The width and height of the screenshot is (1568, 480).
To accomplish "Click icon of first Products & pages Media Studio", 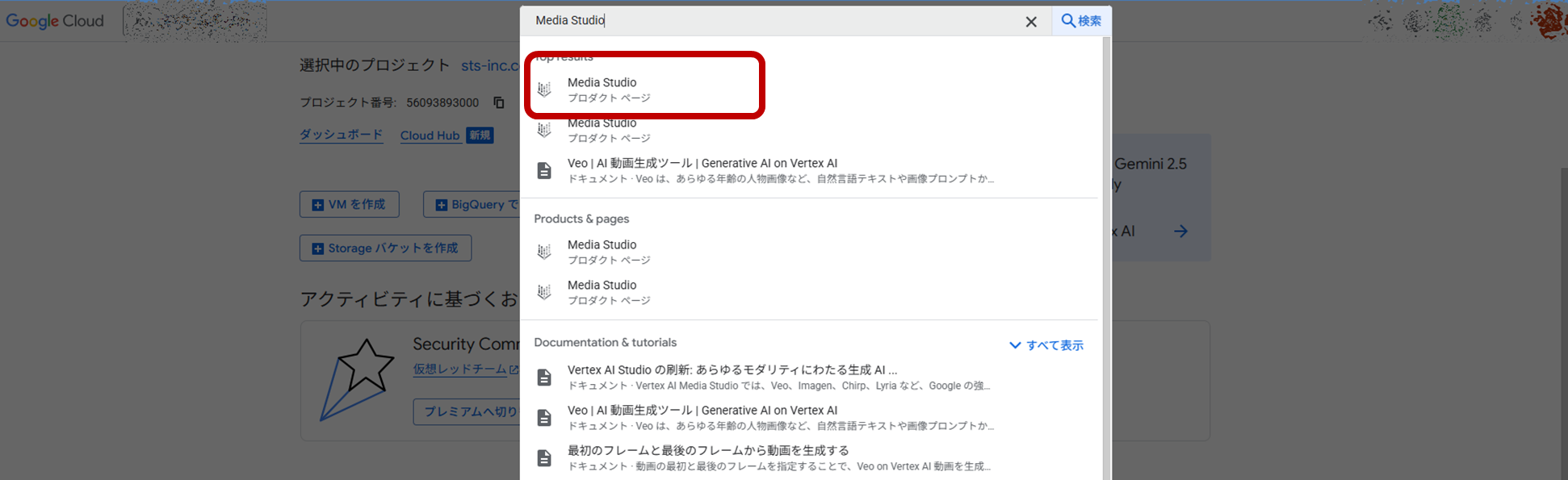I will (545, 252).
